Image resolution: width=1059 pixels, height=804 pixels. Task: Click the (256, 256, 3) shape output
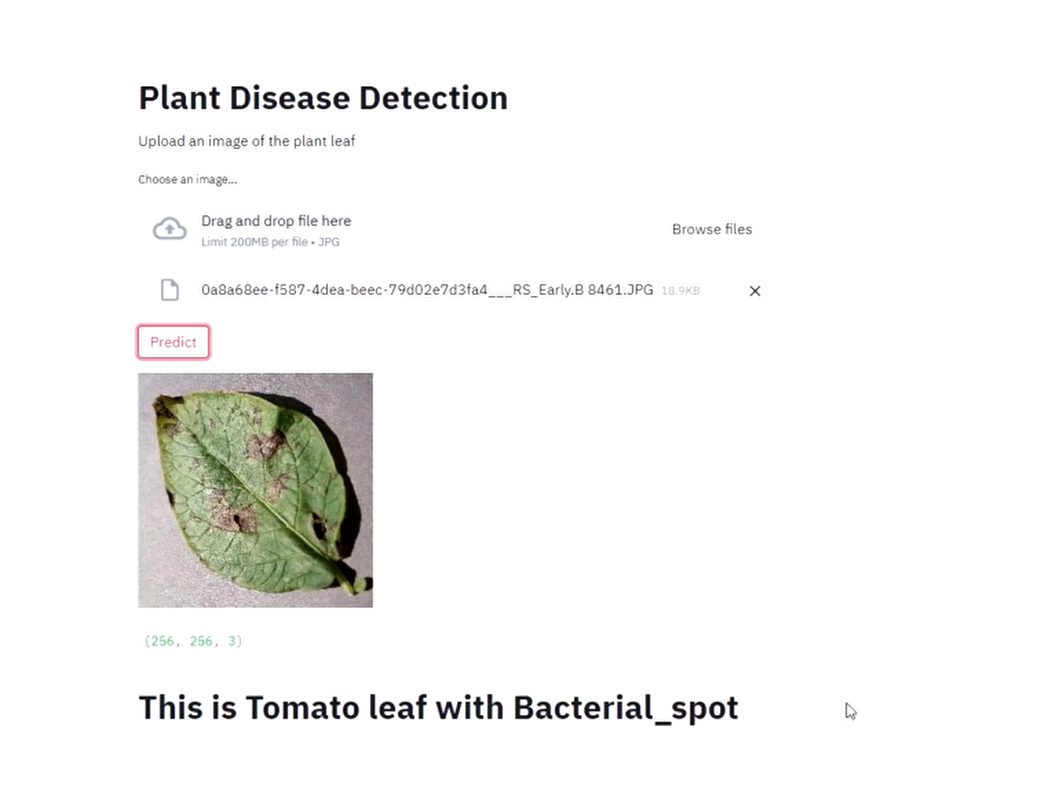191,640
